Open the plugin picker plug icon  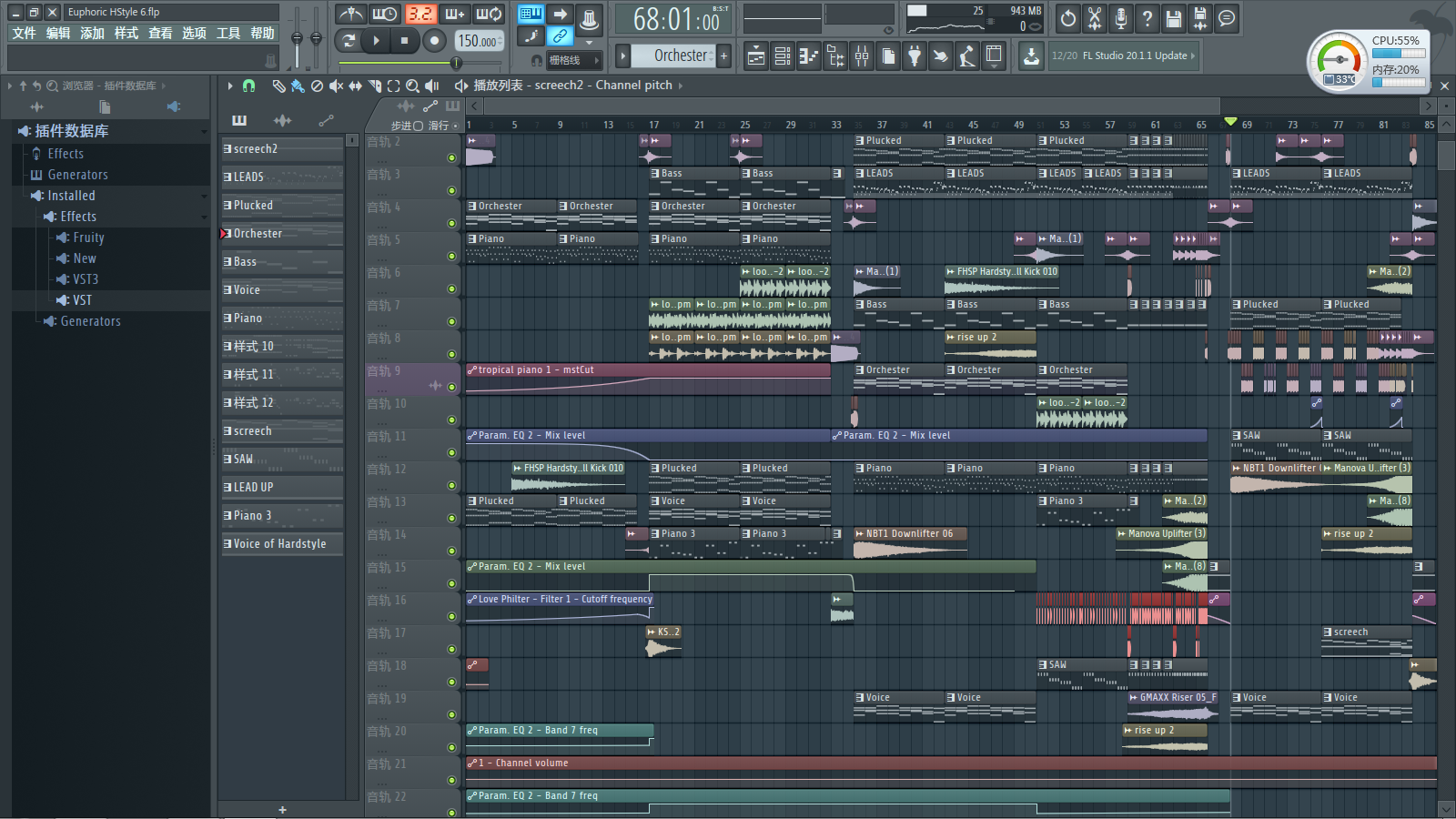(x=915, y=56)
